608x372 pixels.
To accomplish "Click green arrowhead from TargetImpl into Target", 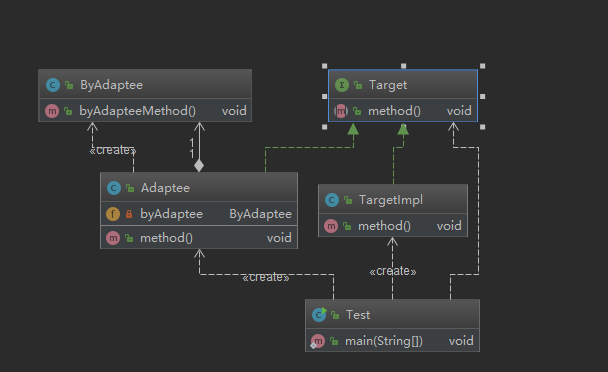I will point(403,129).
